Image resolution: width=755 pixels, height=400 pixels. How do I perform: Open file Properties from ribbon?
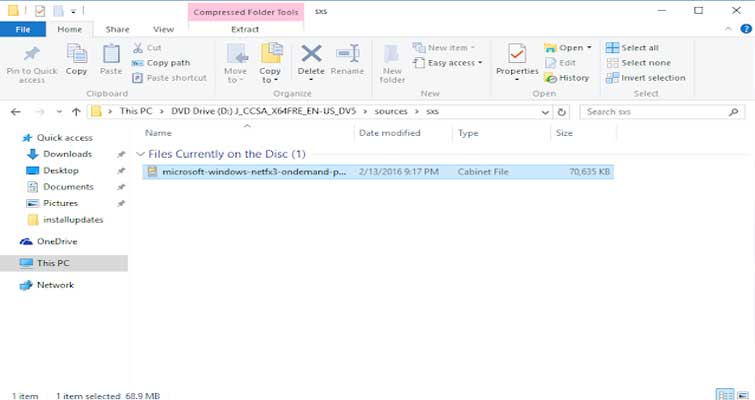tap(517, 62)
